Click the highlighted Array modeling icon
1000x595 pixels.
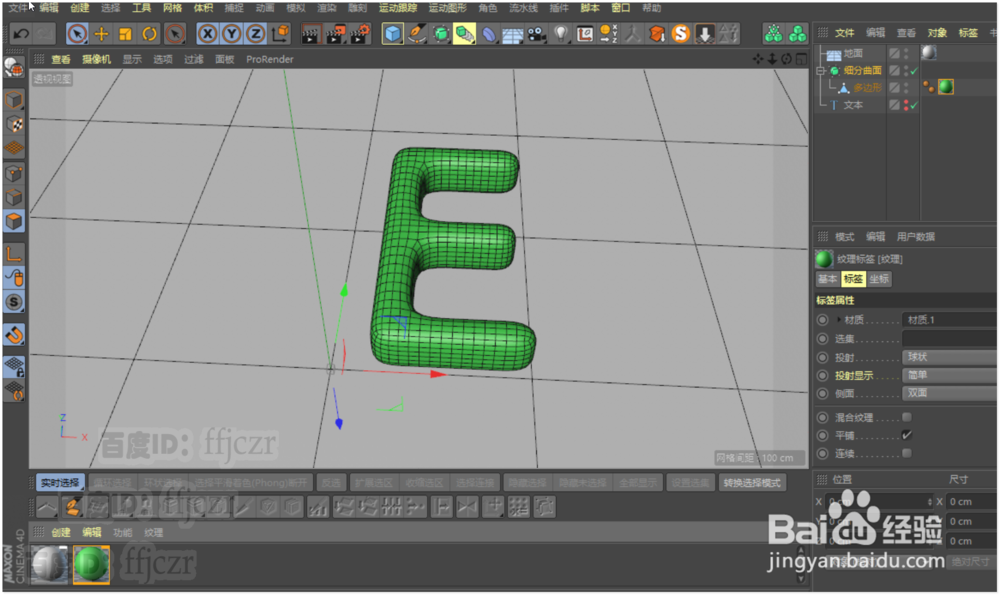tap(464, 34)
